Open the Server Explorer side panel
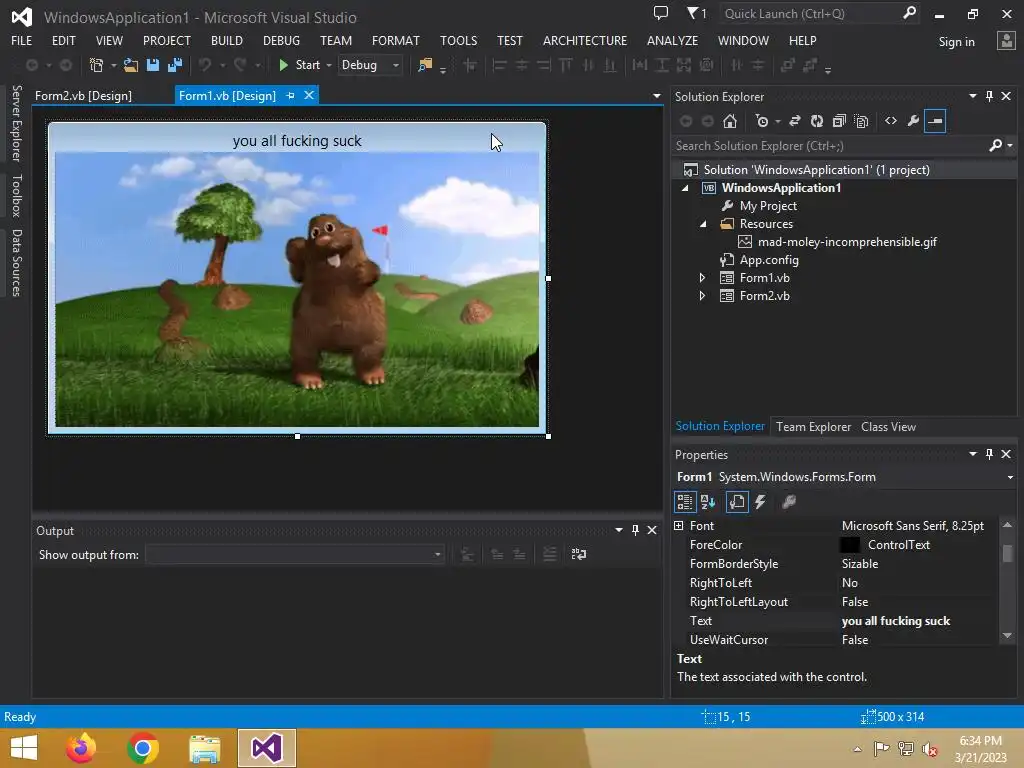The image size is (1024, 768). click(16, 123)
